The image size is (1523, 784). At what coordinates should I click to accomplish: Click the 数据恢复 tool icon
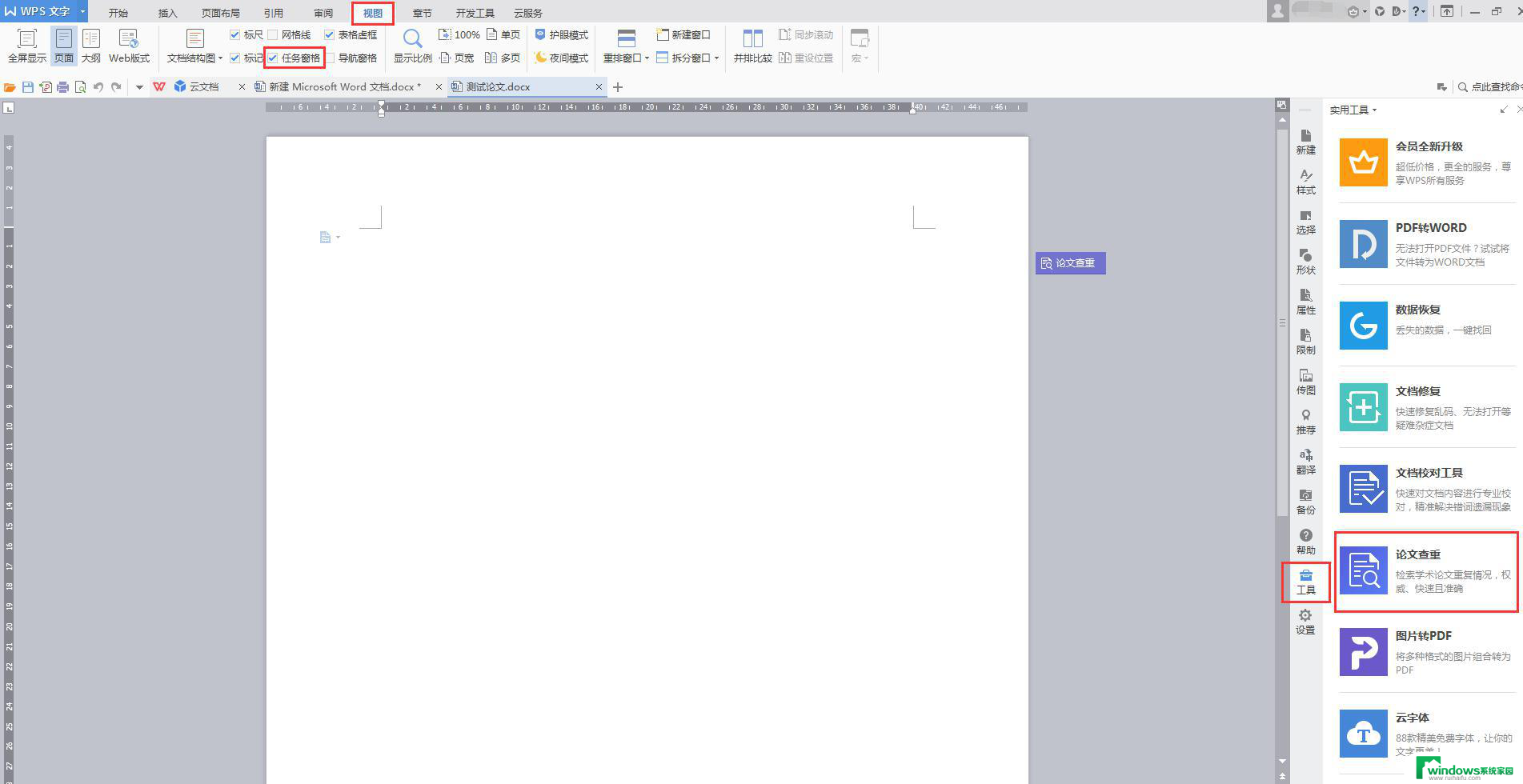pos(1363,326)
